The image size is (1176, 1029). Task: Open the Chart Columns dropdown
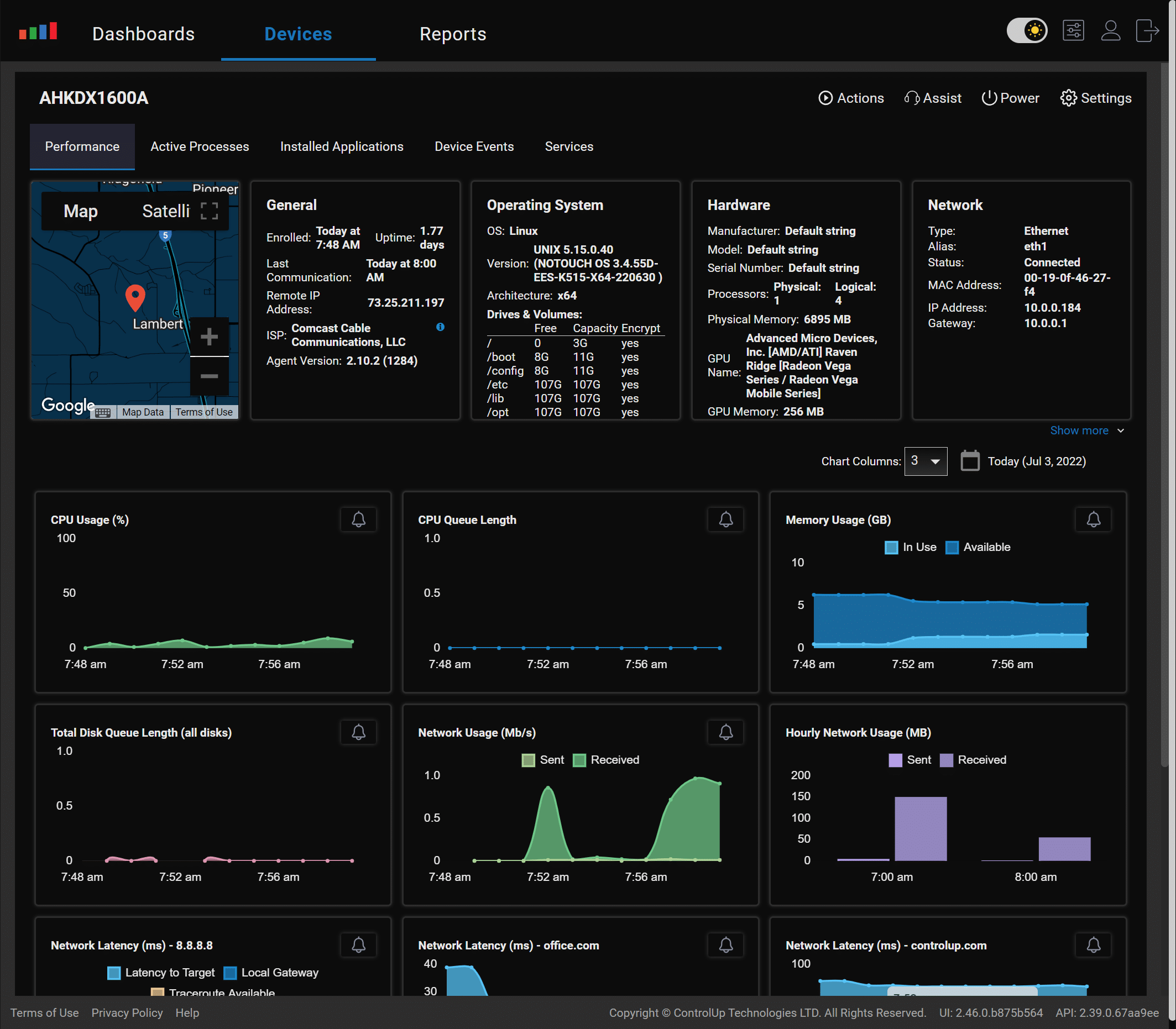924,461
